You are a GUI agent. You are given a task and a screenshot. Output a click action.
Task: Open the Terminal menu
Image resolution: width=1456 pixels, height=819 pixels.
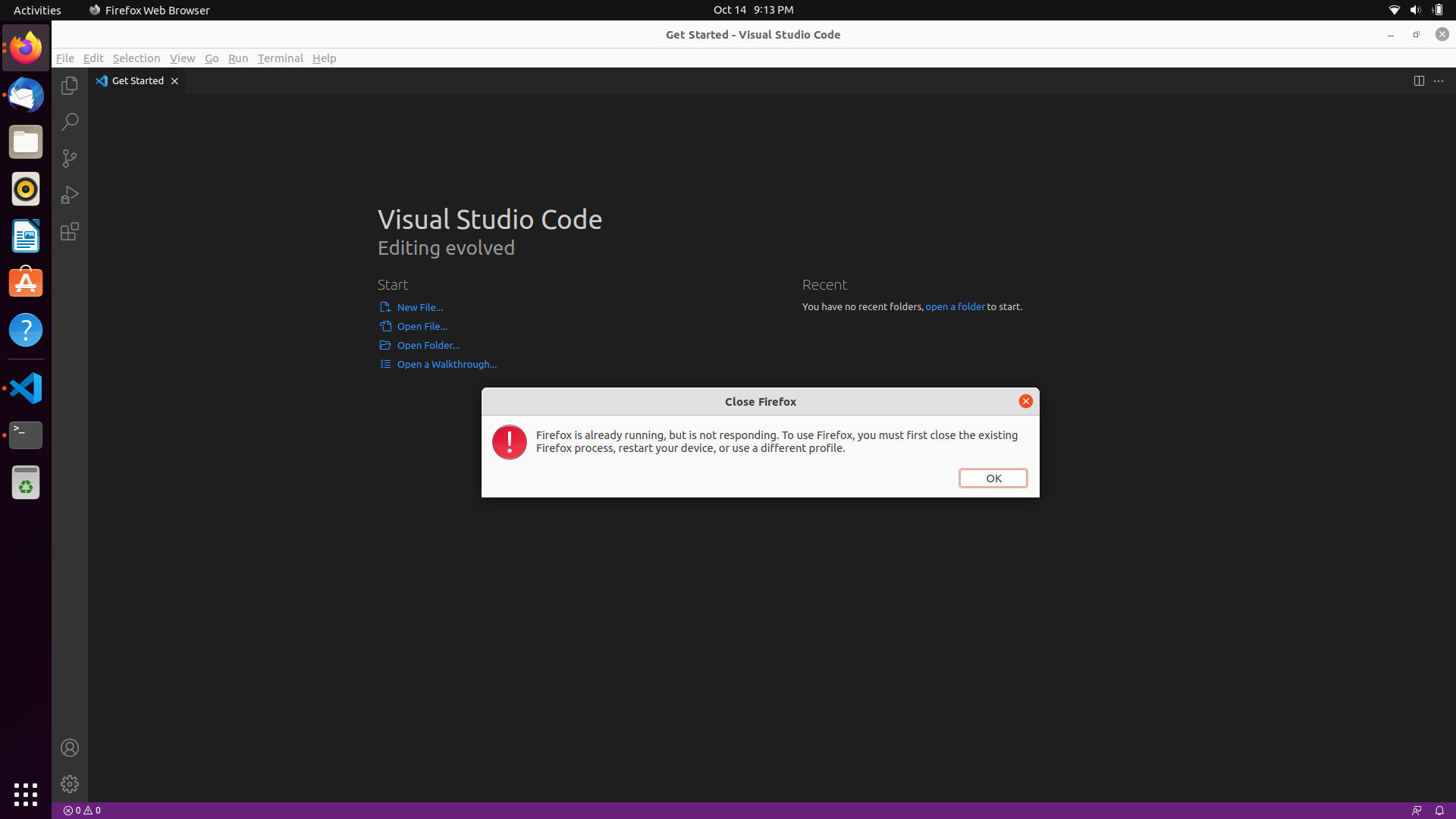click(280, 58)
